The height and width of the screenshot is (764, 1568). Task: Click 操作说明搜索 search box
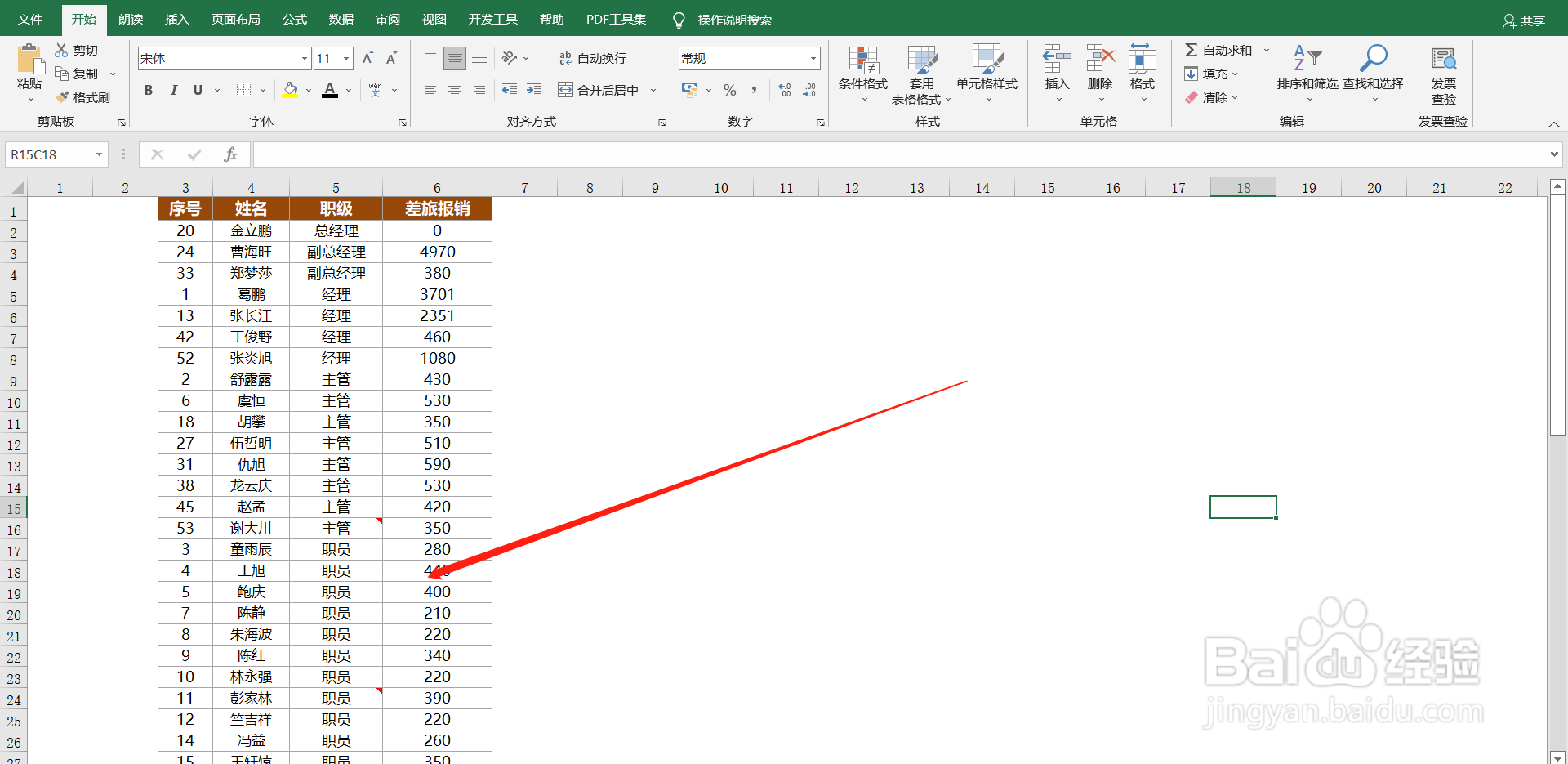pyautogui.click(x=734, y=20)
